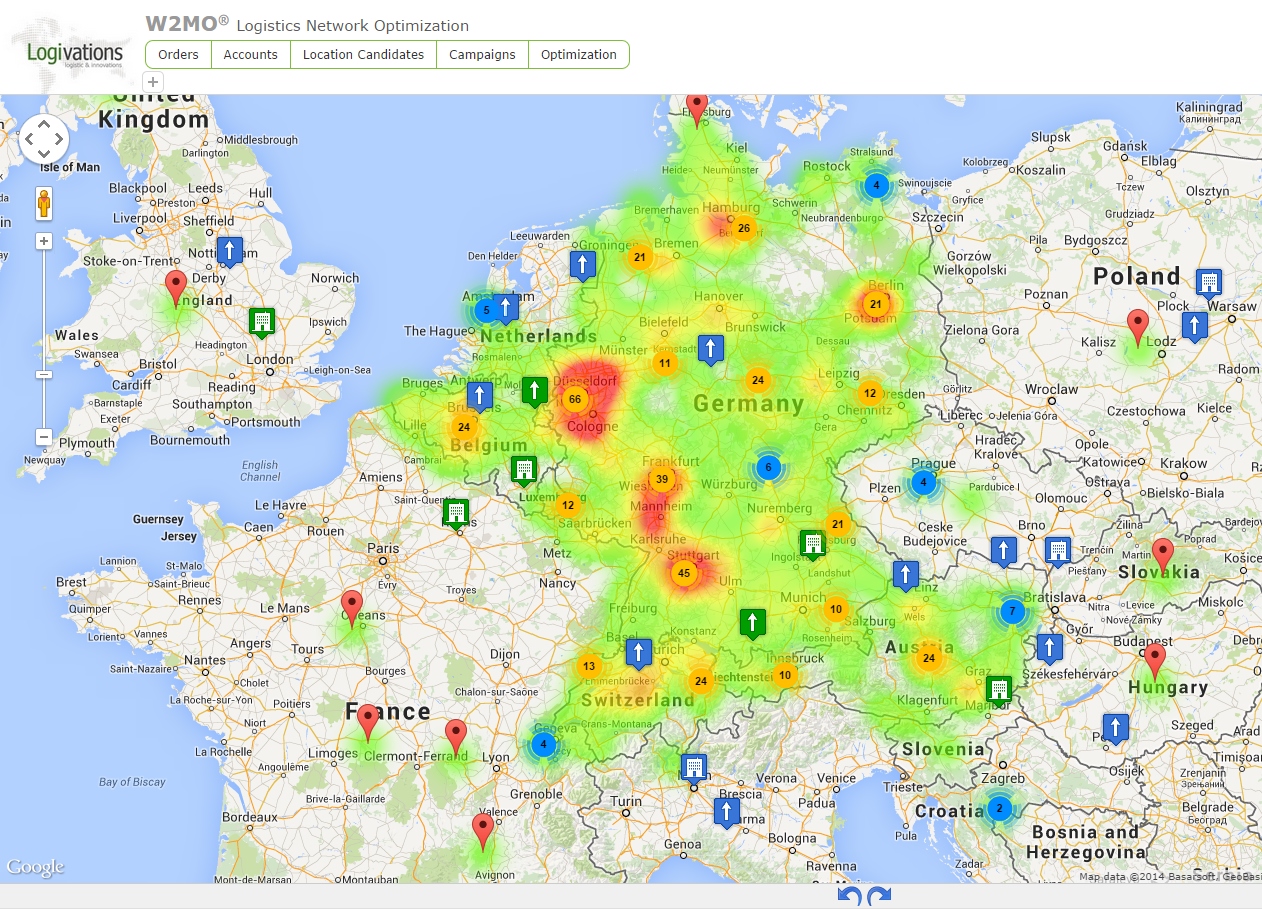The width and height of the screenshot is (1262, 909).
Task: Open the Orders tab
Action: [178, 55]
